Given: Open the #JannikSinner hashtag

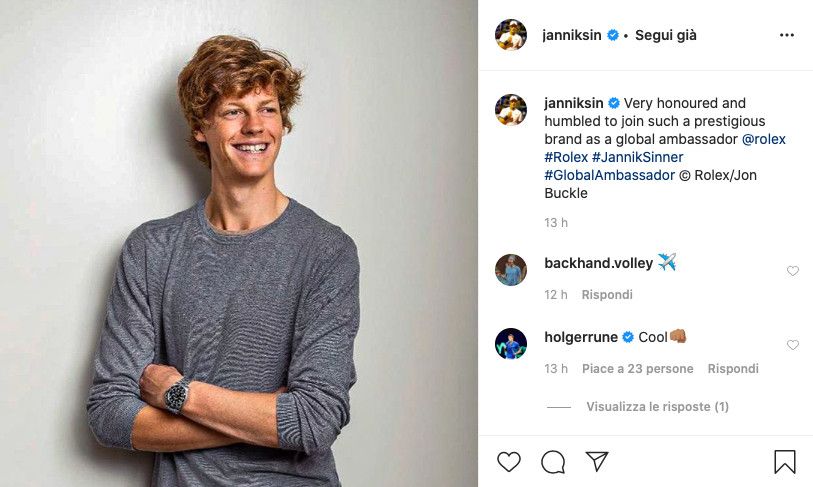Looking at the screenshot, I should [638, 157].
